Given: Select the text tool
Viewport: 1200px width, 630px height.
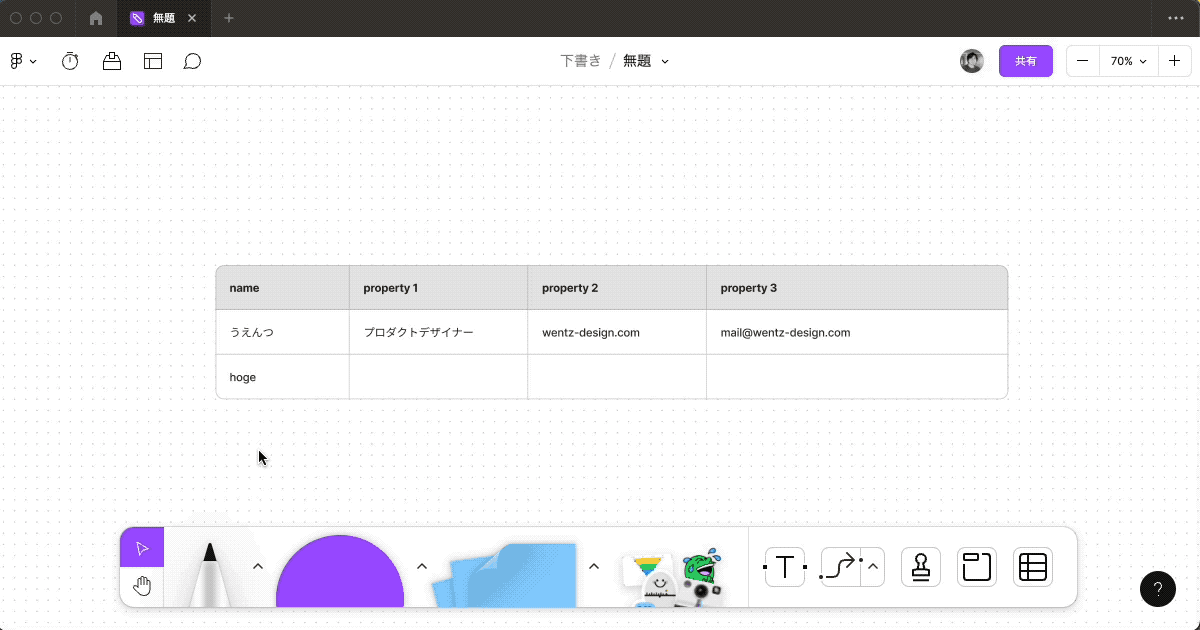Looking at the screenshot, I should 785,567.
